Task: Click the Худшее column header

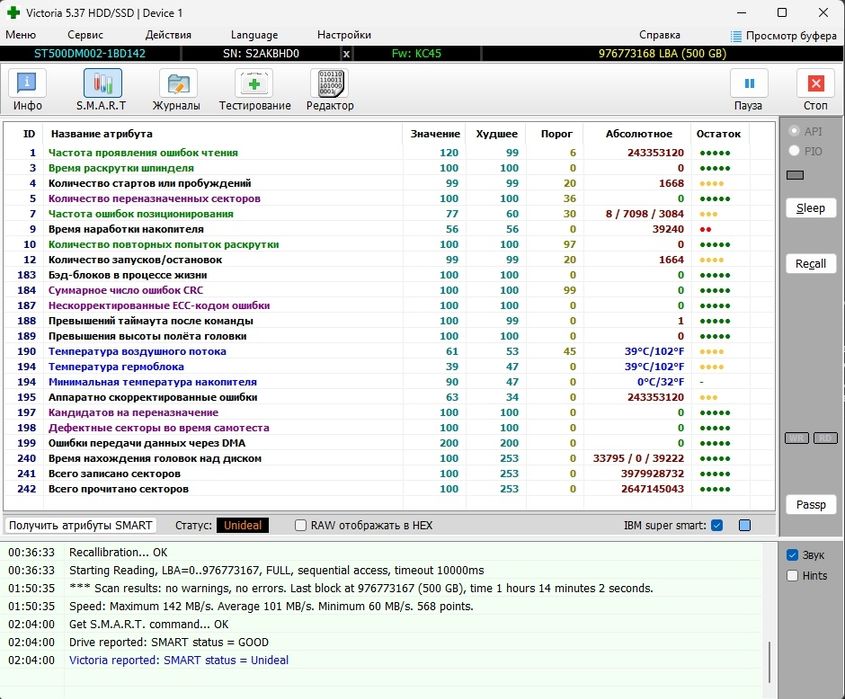Action: [x=496, y=134]
